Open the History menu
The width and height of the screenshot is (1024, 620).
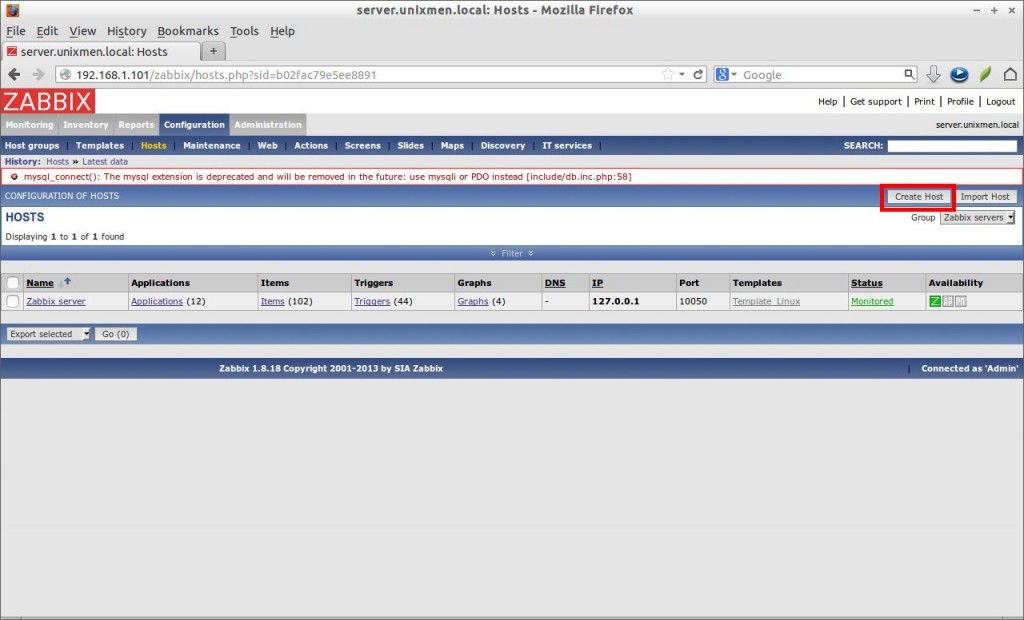coord(127,31)
